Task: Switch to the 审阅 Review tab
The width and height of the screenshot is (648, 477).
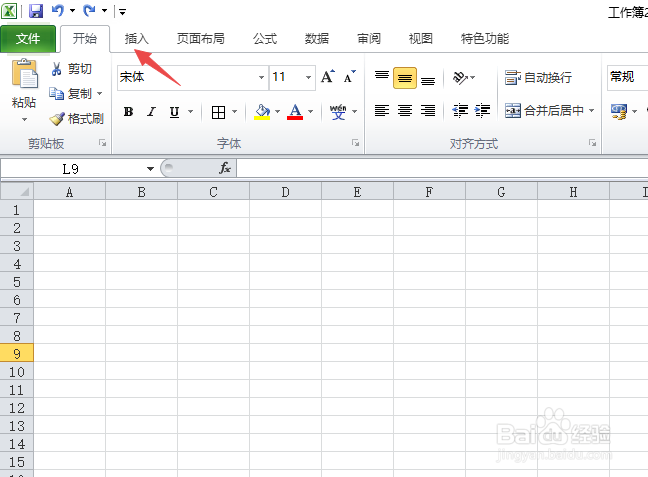Action: 369,39
